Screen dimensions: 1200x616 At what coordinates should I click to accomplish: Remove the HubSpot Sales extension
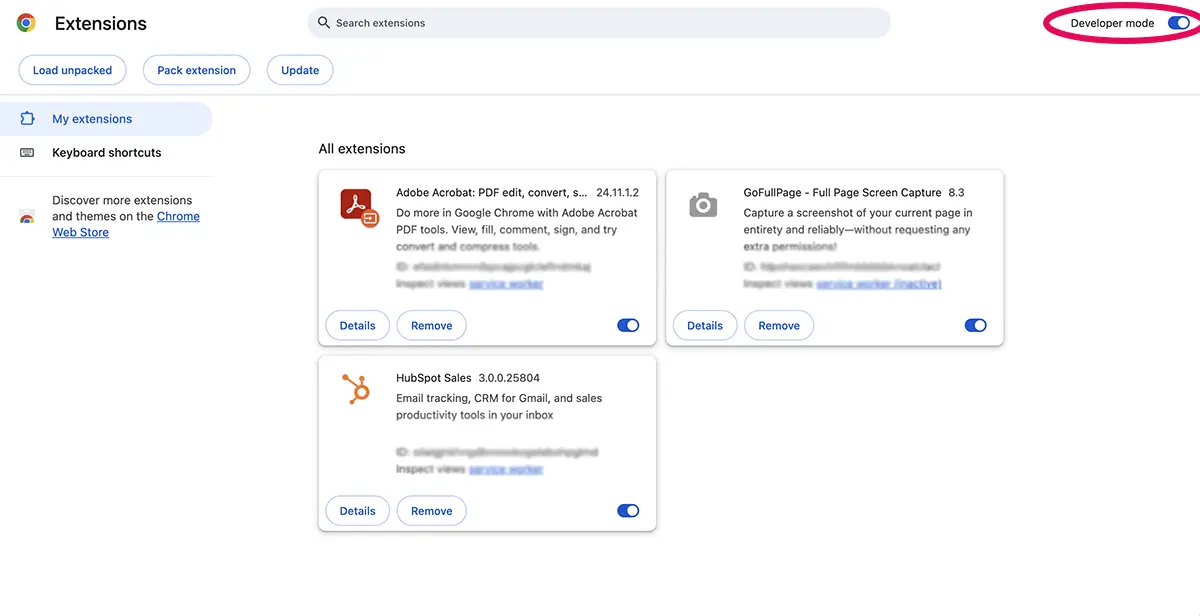[431, 511]
